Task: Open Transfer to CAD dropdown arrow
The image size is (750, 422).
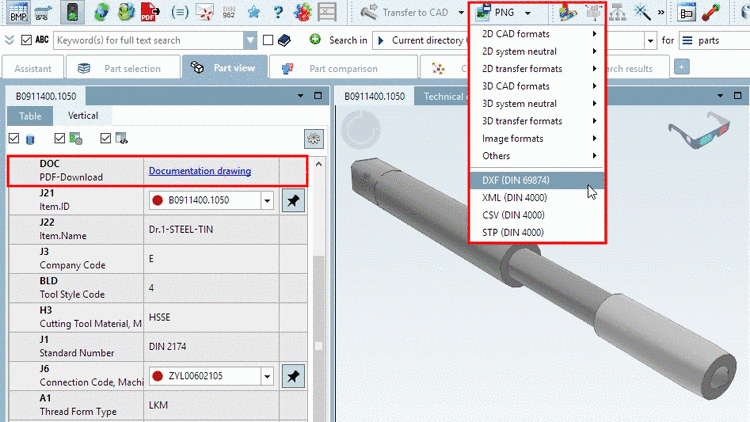Action: (461, 13)
